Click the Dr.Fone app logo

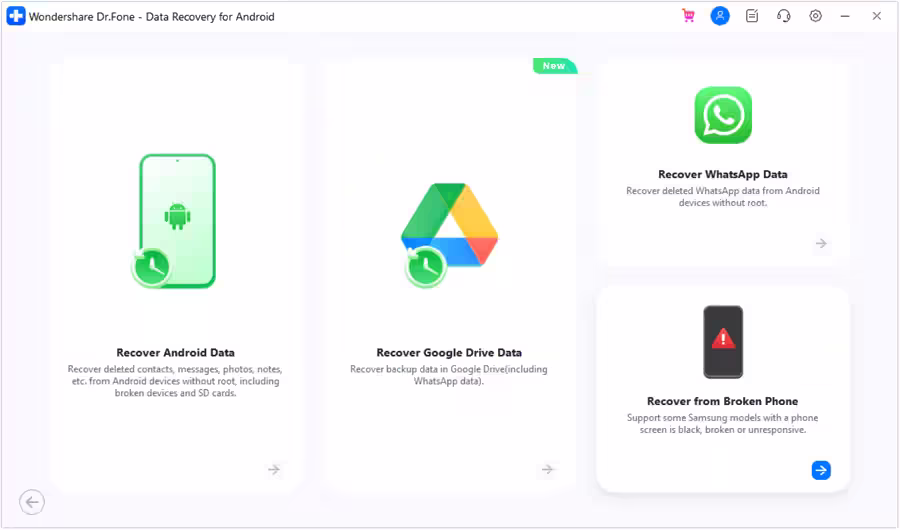[x=16, y=16]
